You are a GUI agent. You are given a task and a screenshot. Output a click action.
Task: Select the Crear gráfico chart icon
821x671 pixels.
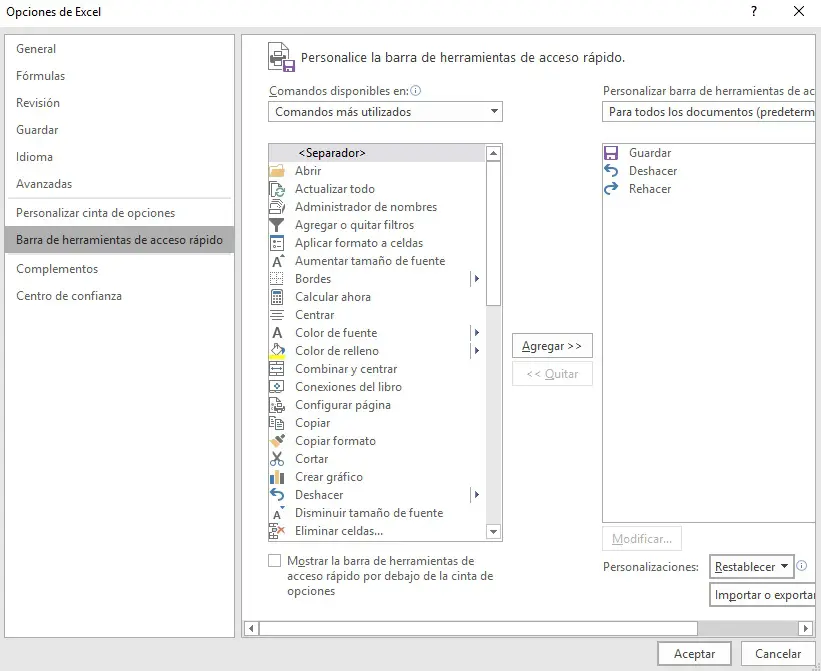(x=276, y=477)
